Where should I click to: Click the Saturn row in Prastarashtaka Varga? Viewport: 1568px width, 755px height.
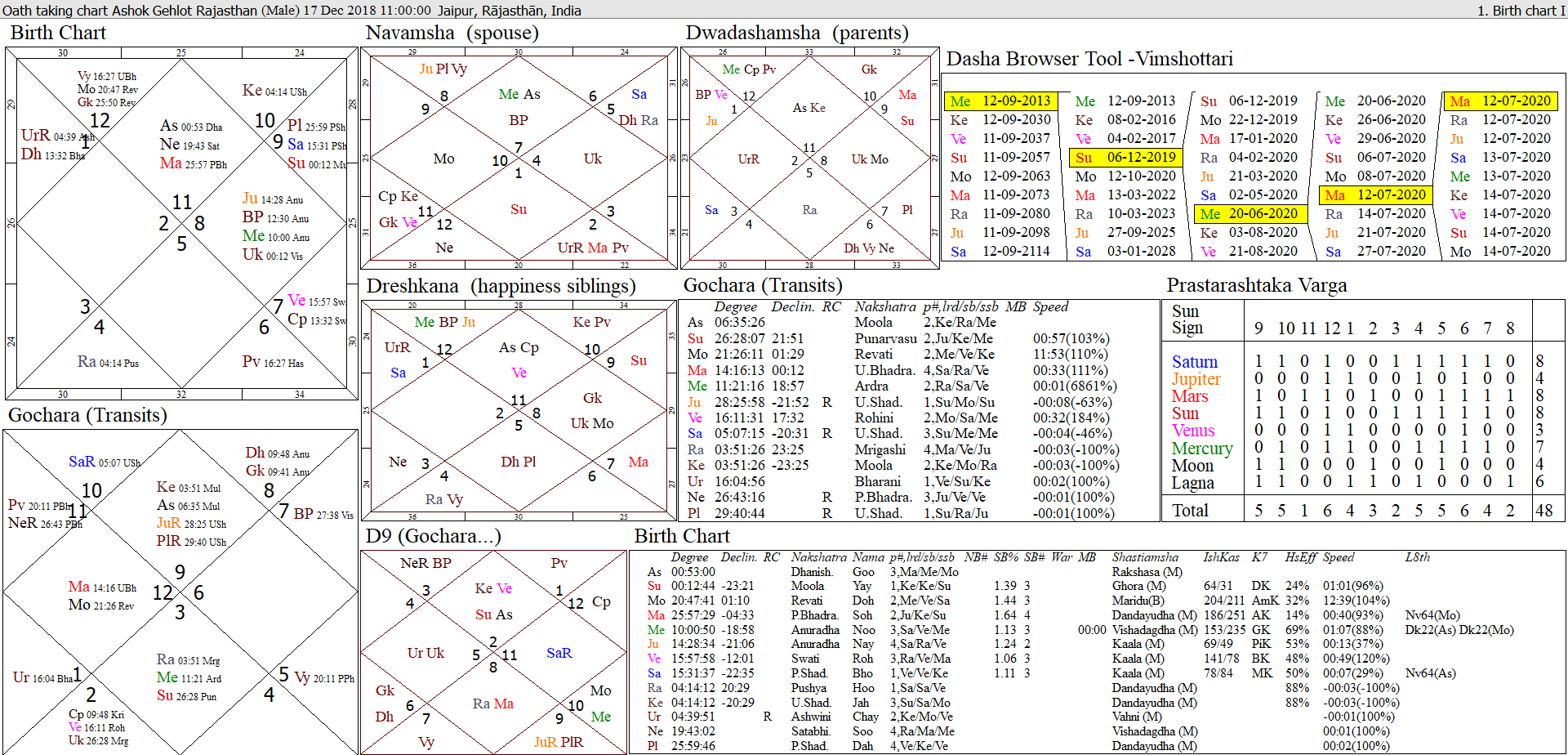coord(1357,361)
